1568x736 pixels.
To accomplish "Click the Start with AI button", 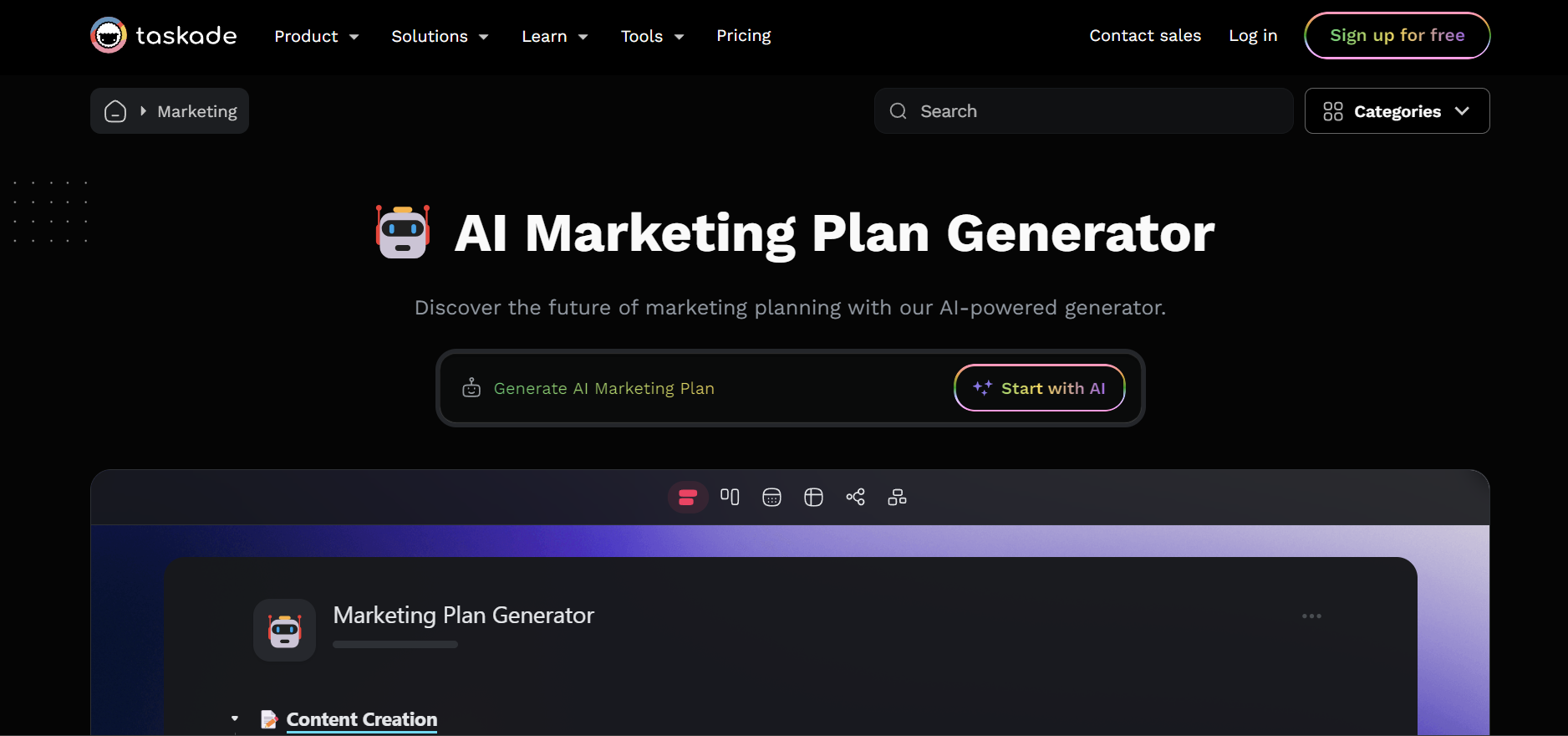I will pos(1040,388).
